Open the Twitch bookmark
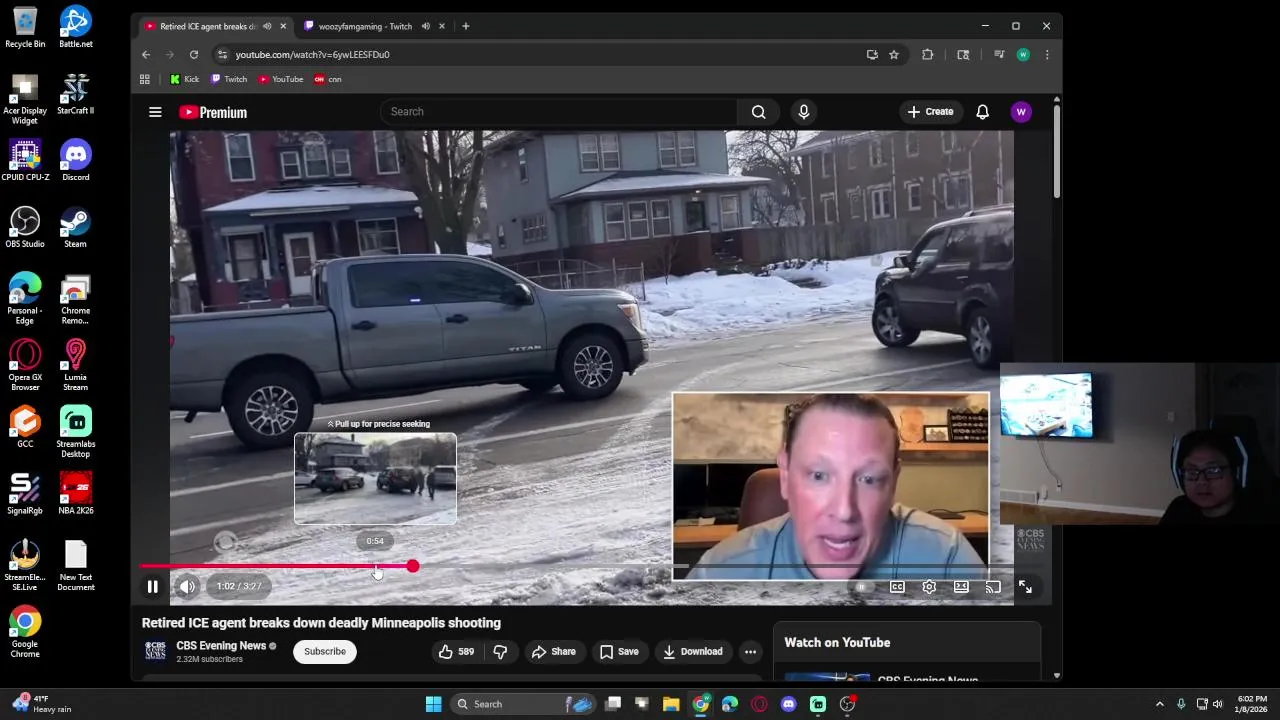Image resolution: width=1280 pixels, height=720 pixels. coord(228,79)
